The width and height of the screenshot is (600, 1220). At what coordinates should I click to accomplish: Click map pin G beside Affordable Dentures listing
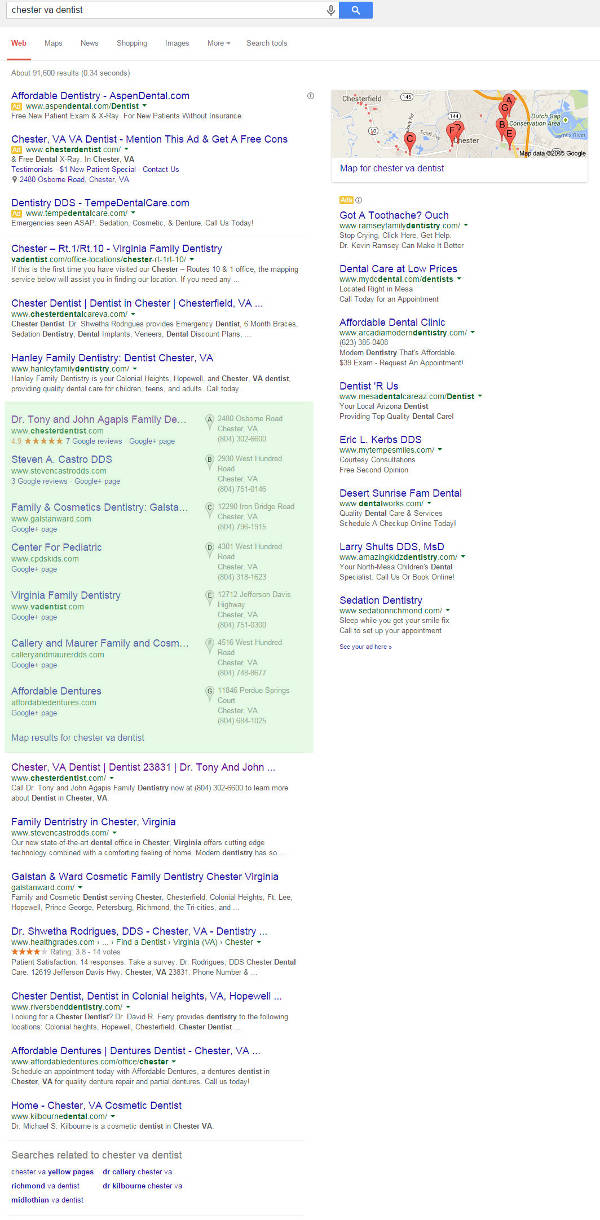209,694
